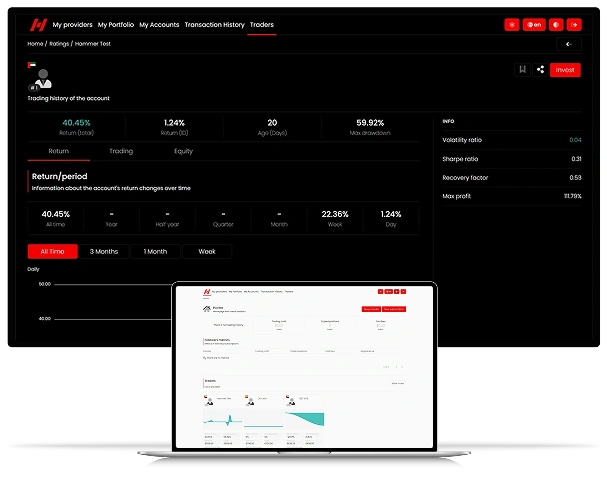
Task: Select the All Time period filter
Action: (51, 252)
